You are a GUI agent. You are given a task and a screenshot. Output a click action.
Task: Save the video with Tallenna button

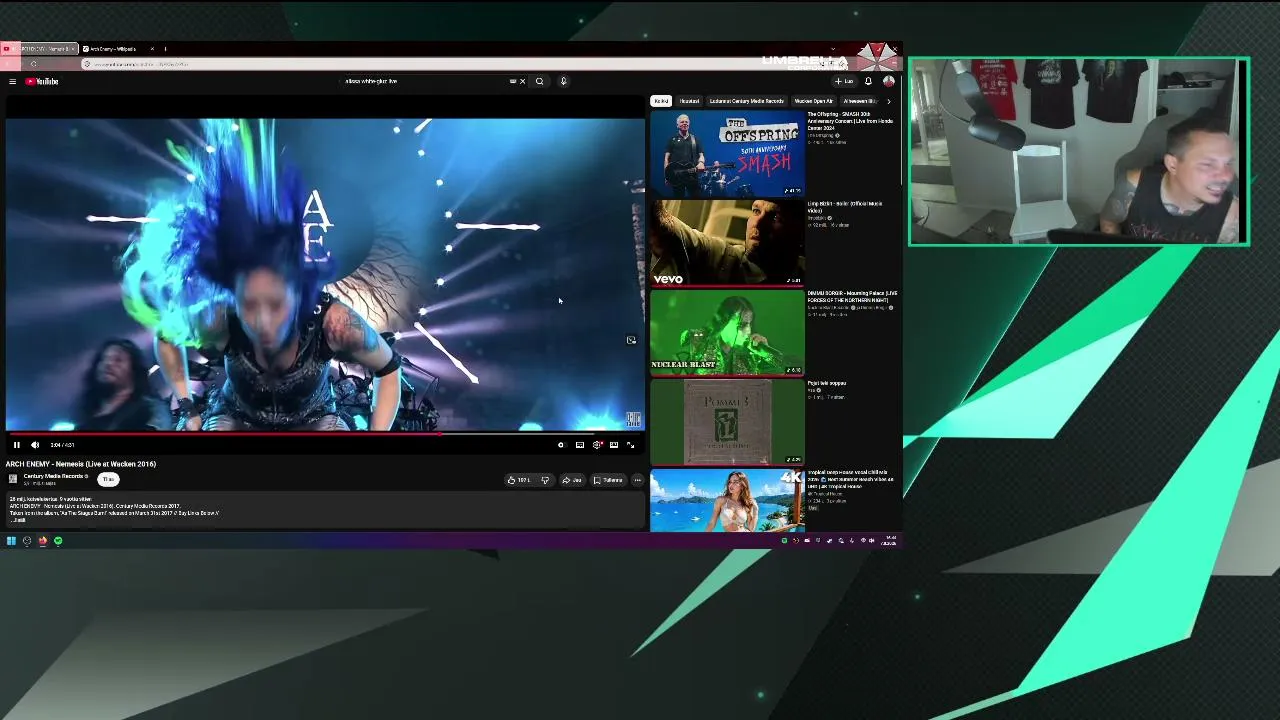[x=608, y=480]
